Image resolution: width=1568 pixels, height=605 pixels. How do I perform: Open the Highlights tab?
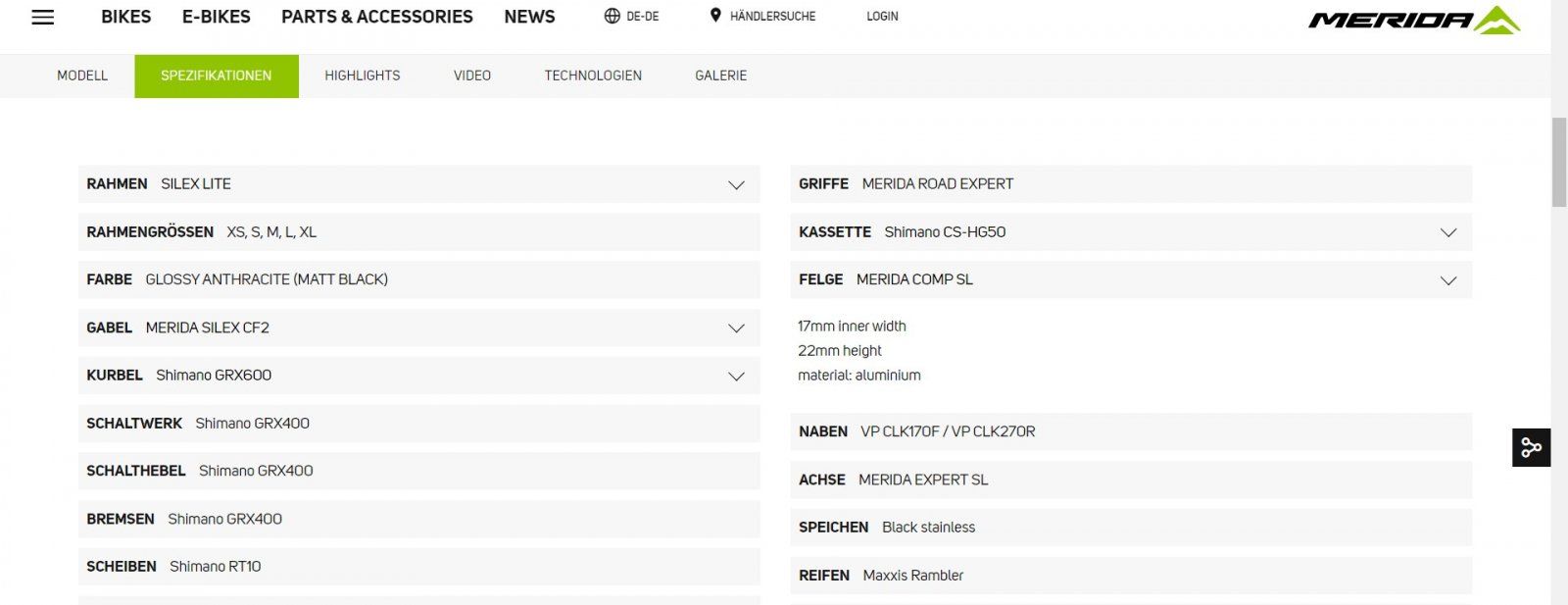click(x=363, y=76)
